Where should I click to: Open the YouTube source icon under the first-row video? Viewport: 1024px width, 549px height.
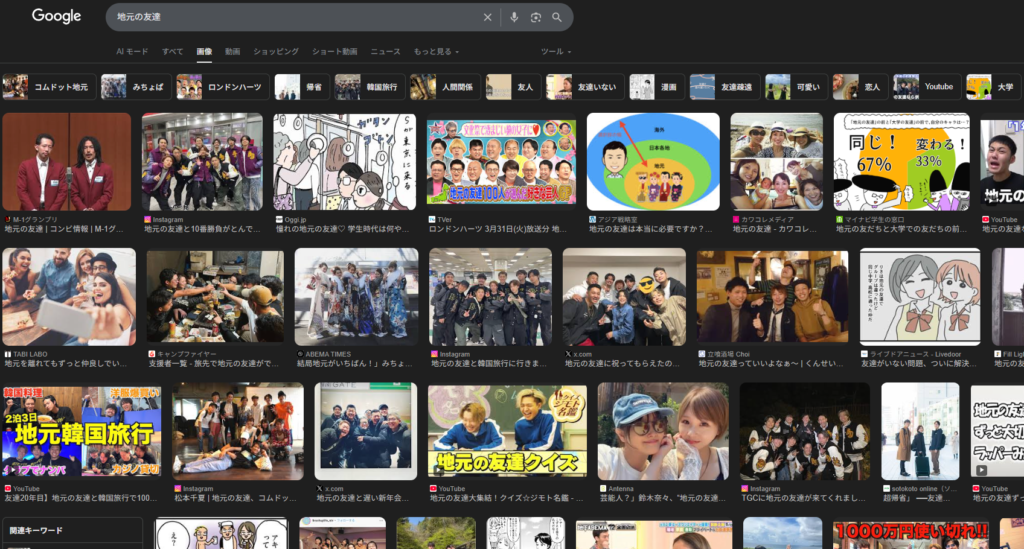985,219
